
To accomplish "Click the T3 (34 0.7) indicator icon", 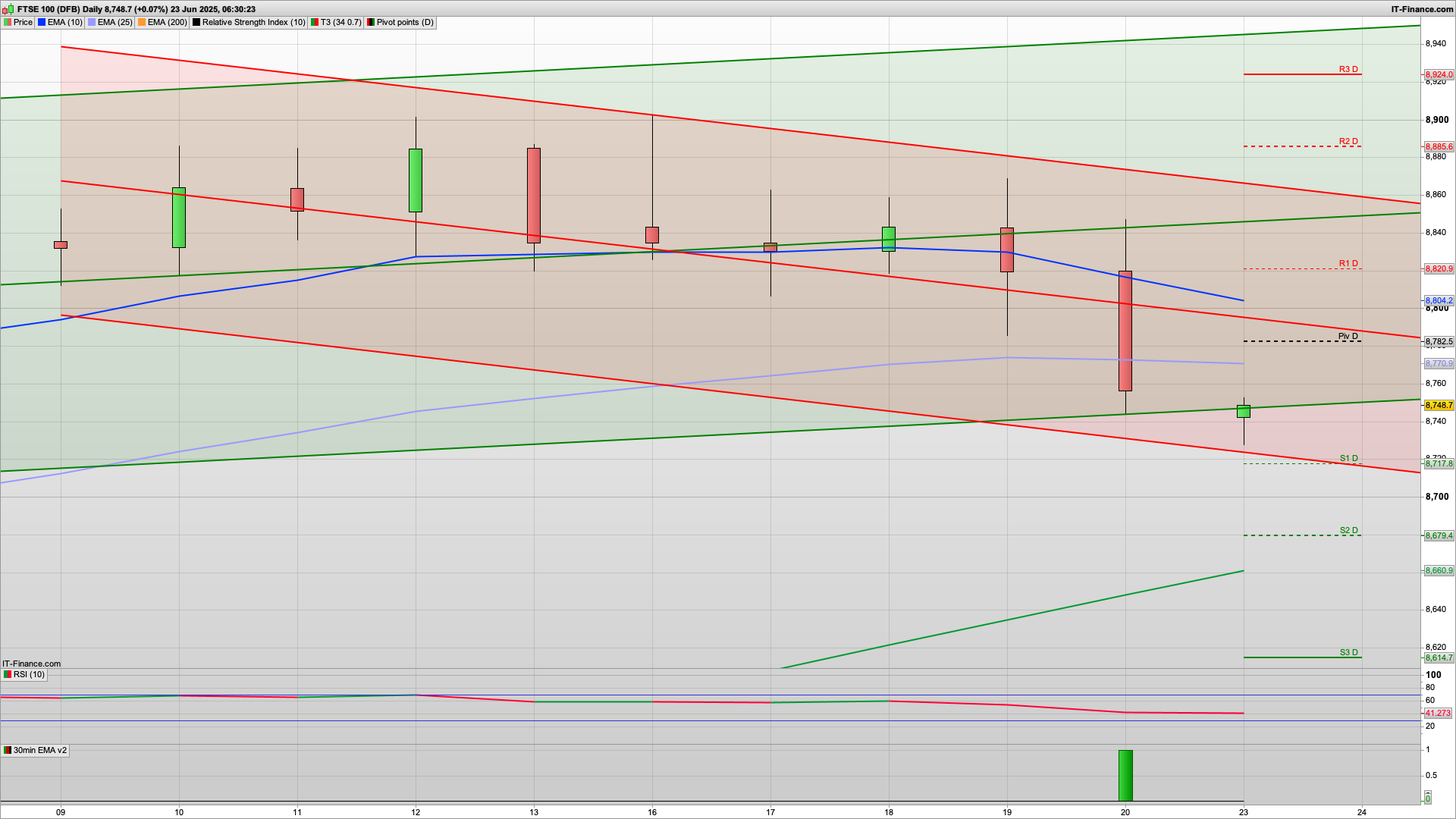I will coord(315,22).
